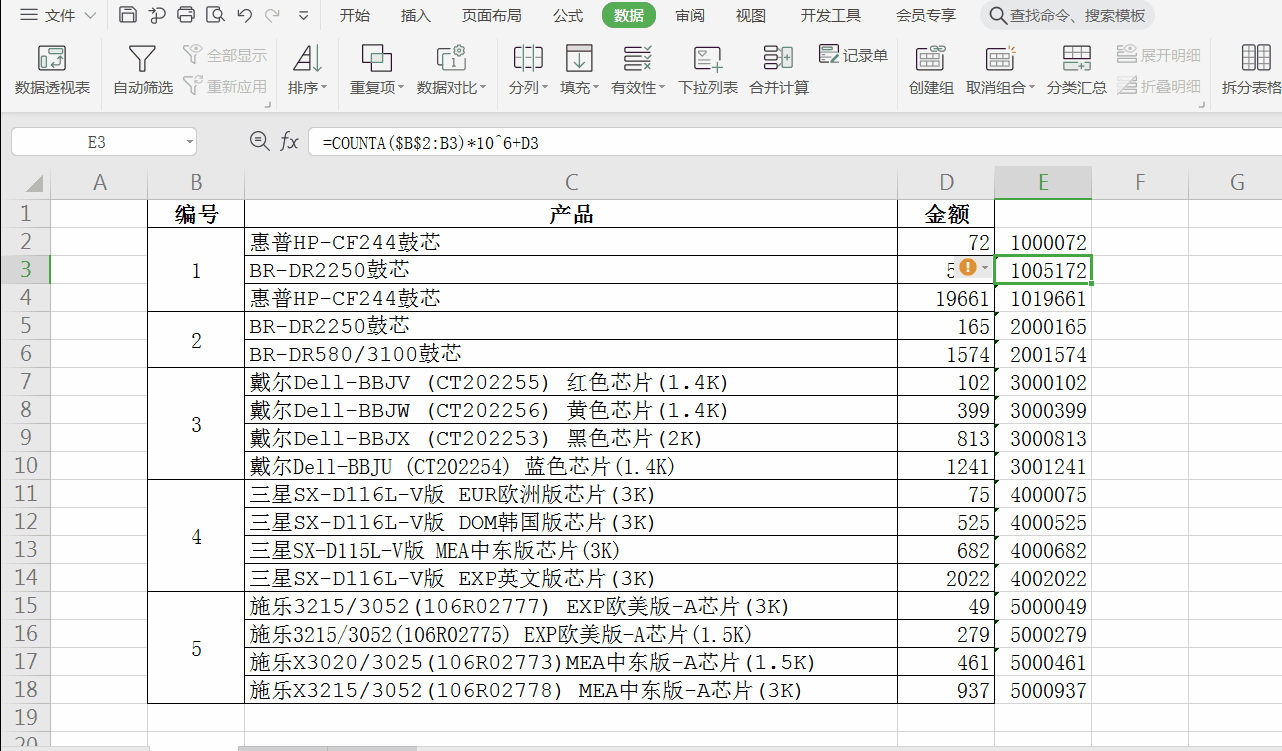Open the 合并计算 (Consolidate) tool
This screenshot has height=751, width=1282.
[777, 68]
